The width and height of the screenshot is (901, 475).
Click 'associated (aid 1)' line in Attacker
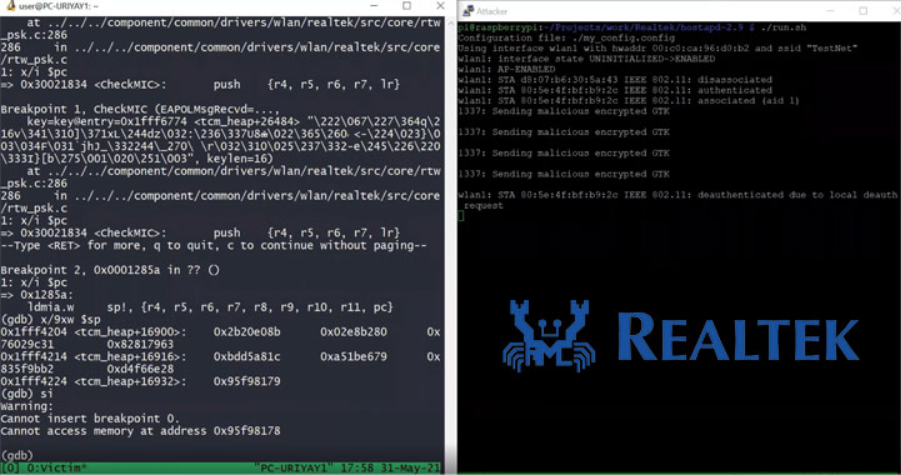(x=629, y=101)
